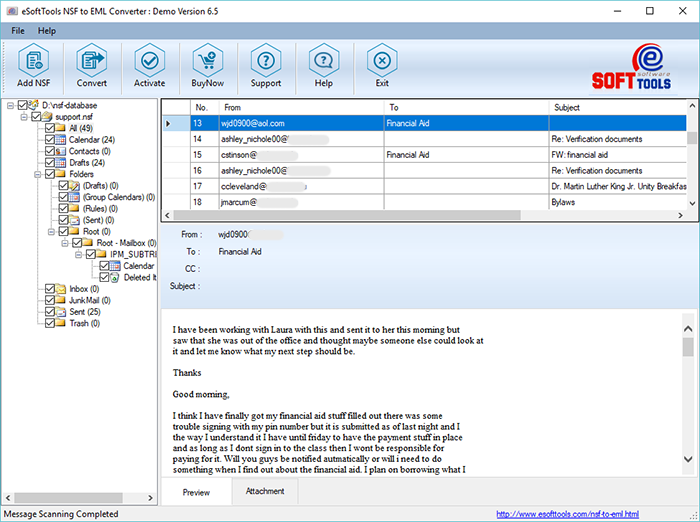Click the Sent (25) folder icon
The height and width of the screenshot is (522, 700).
[x=61, y=312]
